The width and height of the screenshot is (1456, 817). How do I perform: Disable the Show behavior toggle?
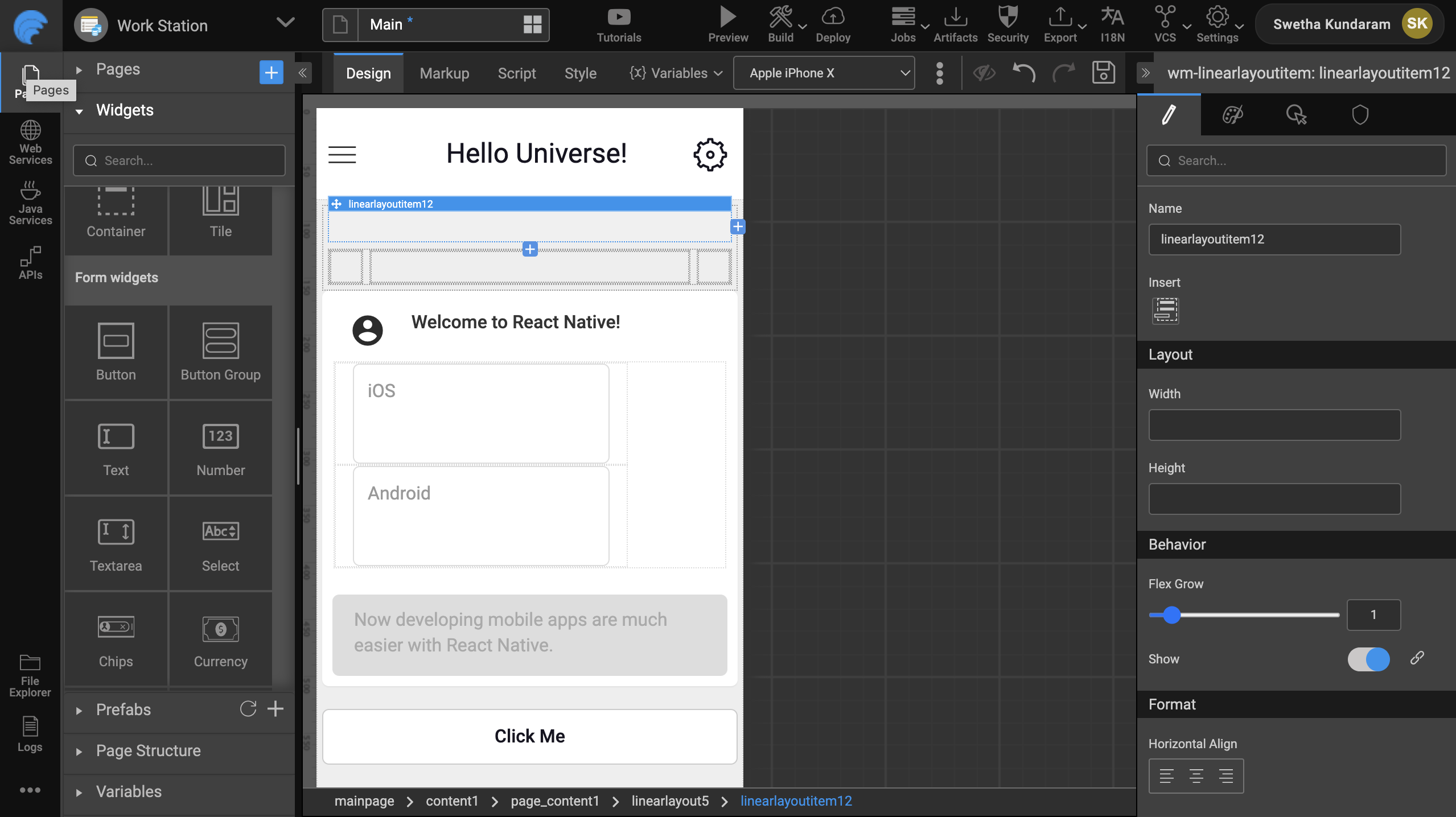click(x=1368, y=659)
